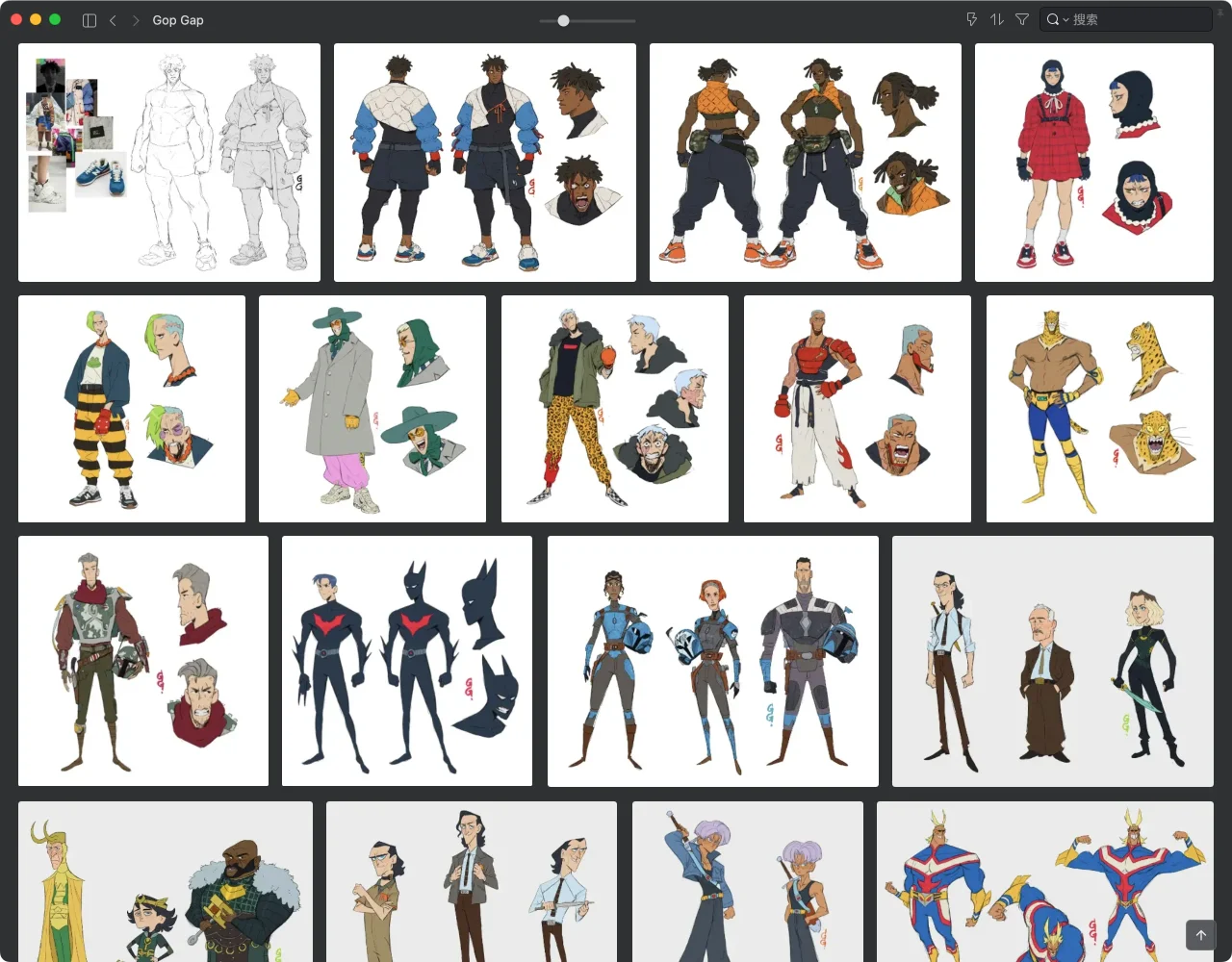Image resolution: width=1232 pixels, height=962 pixels.
Task: Open the leopard-print pants character thumbnail
Action: coord(615,409)
